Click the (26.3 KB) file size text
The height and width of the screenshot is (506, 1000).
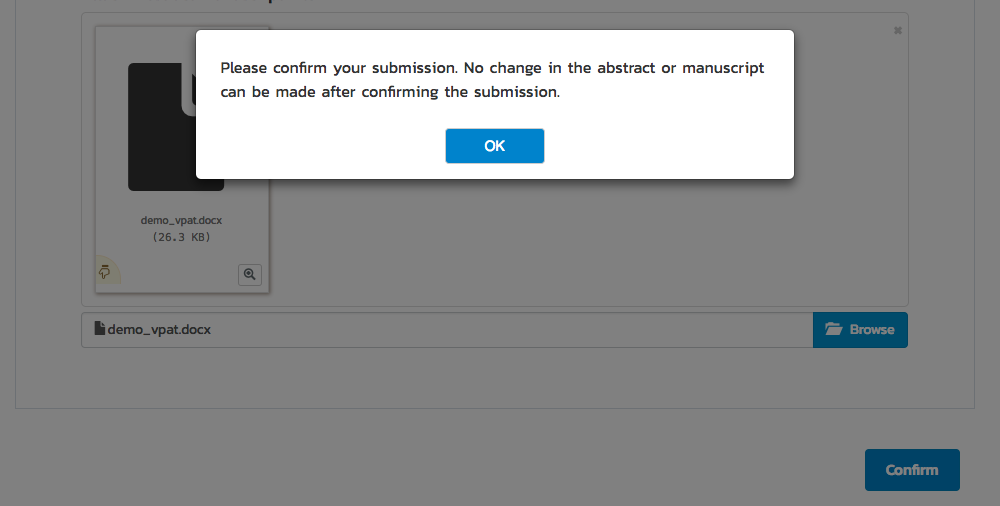point(181,237)
